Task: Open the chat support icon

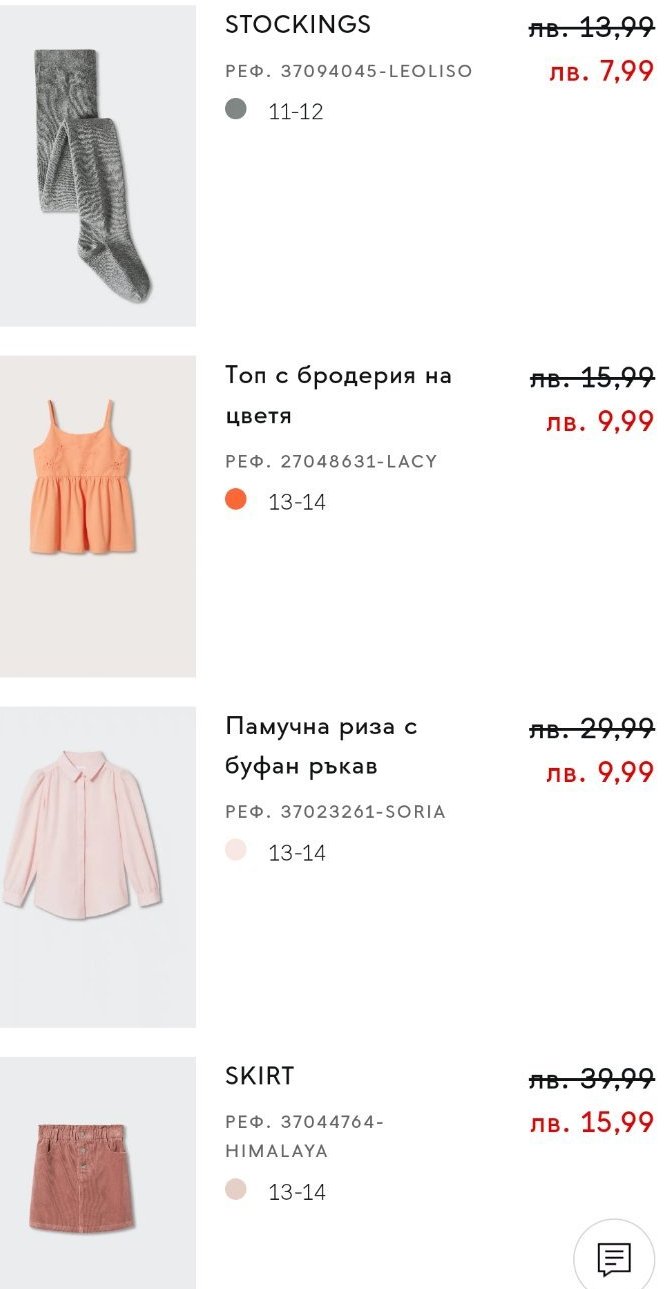Action: [613, 1258]
